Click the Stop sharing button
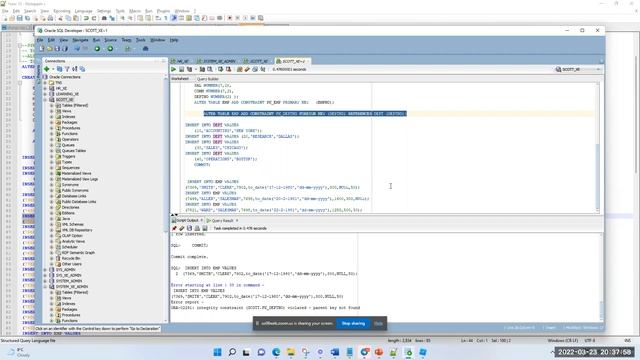The image size is (640, 360). click(353, 323)
